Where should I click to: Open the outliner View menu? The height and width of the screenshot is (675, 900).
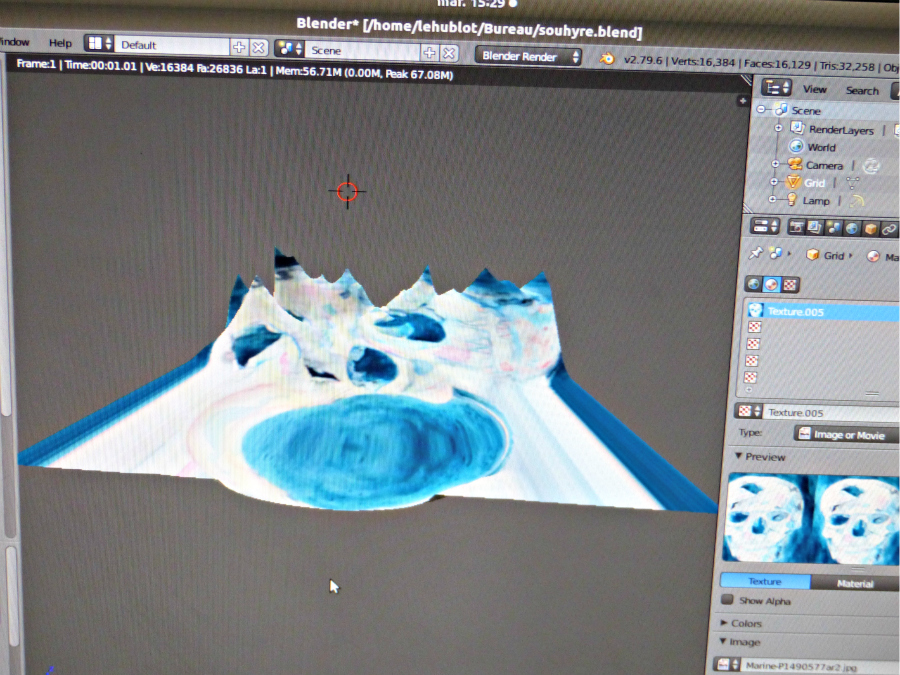(815, 89)
